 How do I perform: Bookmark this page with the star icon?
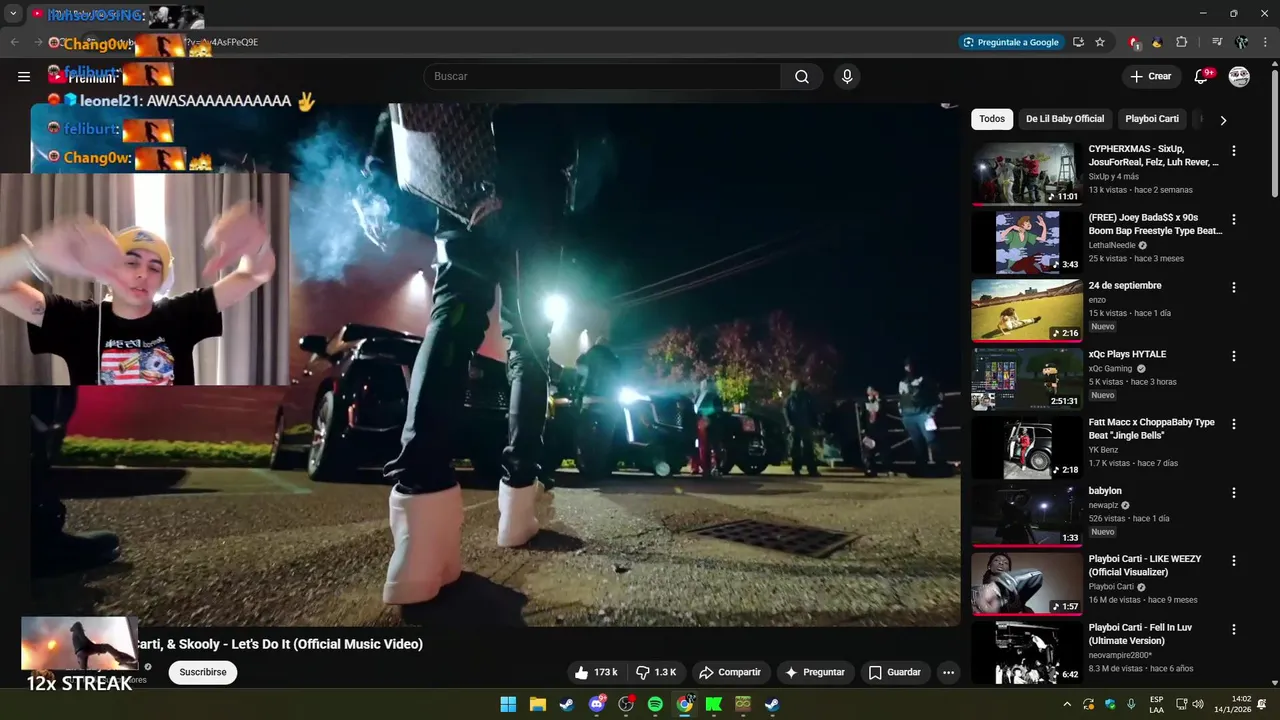pyautogui.click(x=1100, y=42)
